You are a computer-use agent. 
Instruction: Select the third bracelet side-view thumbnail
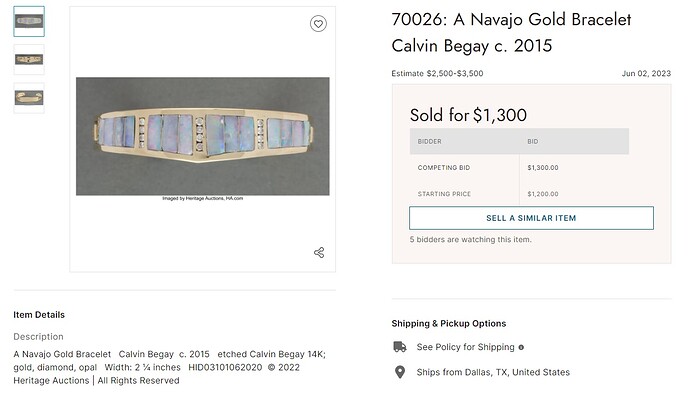click(x=29, y=98)
